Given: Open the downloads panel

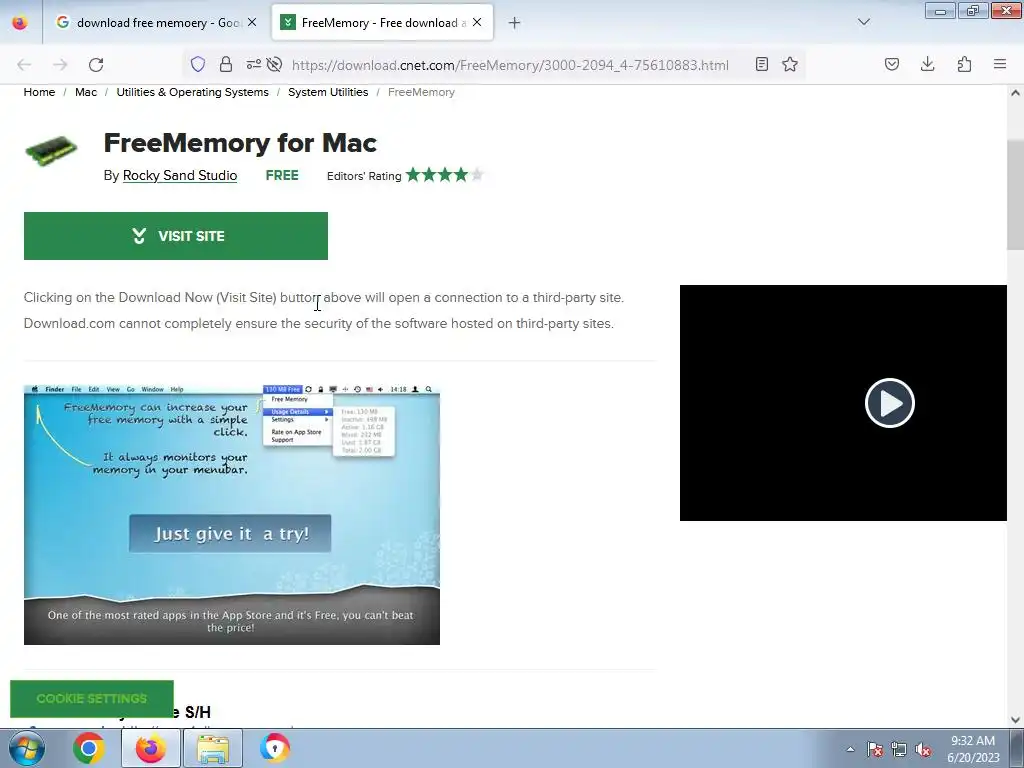Looking at the screenshot, I should pos(927,64).
